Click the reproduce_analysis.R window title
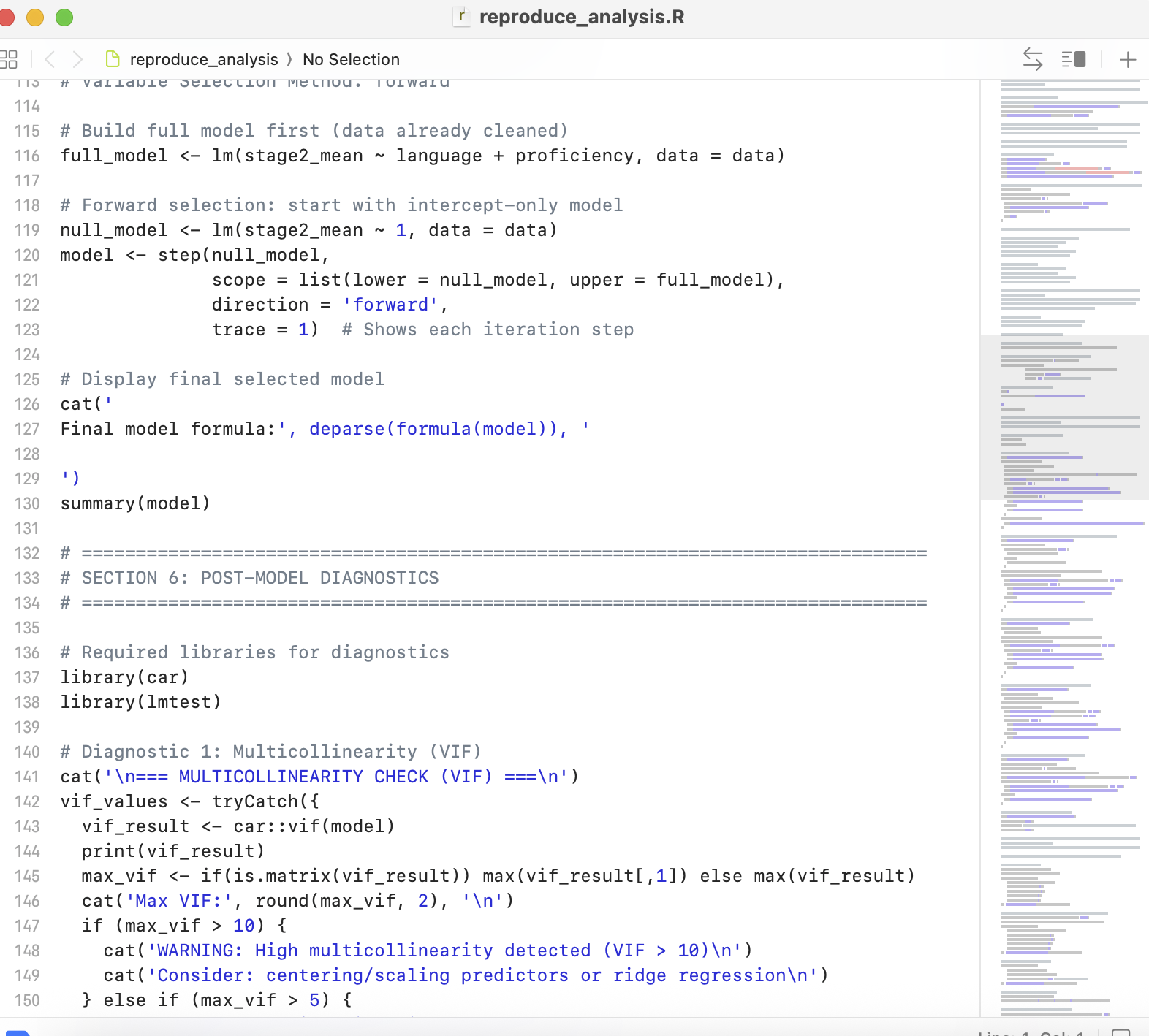 (582, 17)
